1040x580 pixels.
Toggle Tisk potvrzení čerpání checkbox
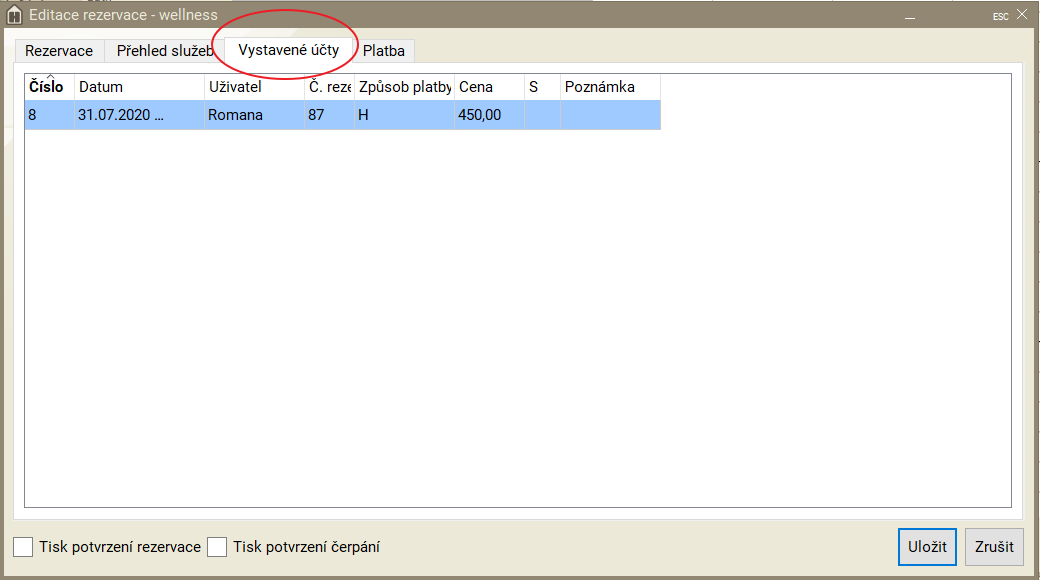point(217,547)
